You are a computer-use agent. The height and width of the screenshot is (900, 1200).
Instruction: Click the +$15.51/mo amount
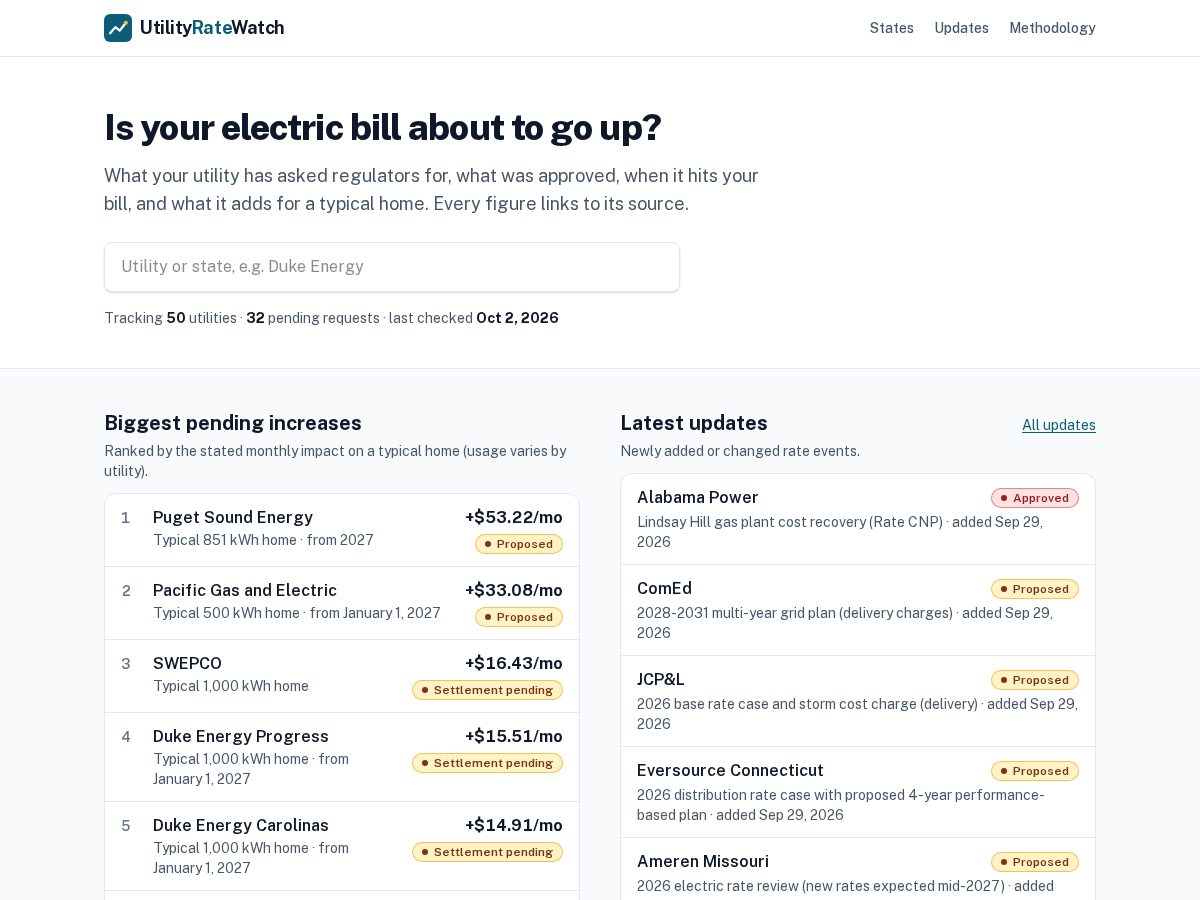pyautogui.click(x=514, y=736)
